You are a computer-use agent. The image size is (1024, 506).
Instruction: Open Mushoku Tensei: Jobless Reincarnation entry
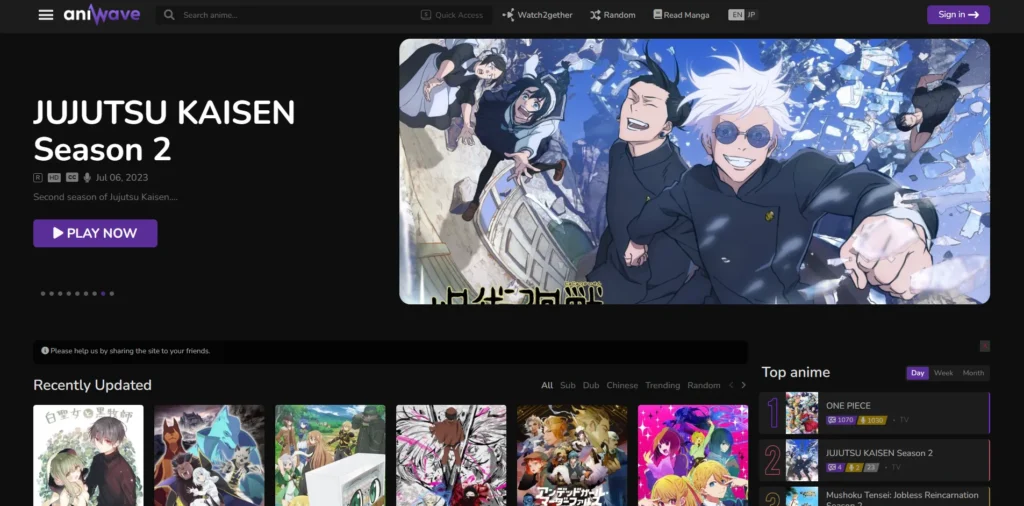coord(902,499)
